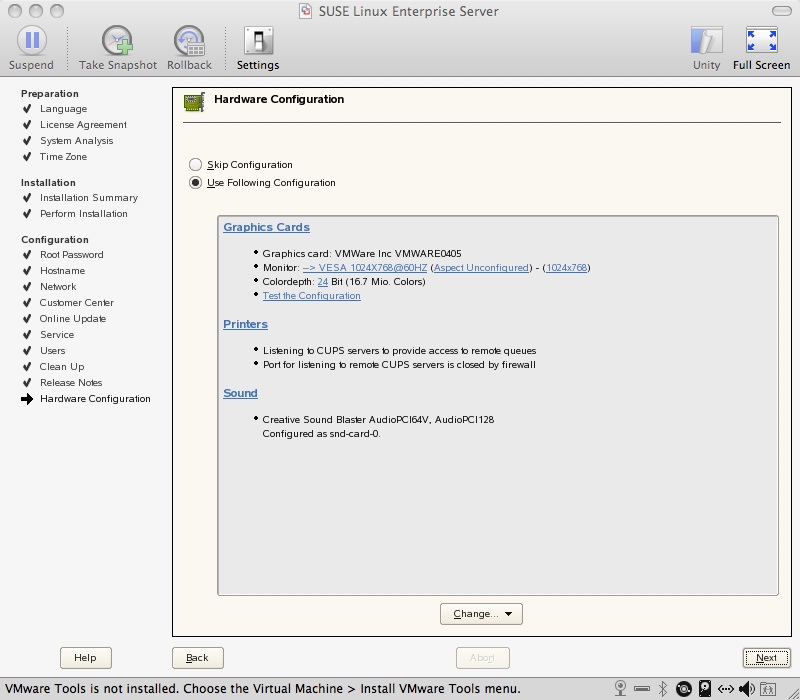Click the CUPS port closed by firewall line

click(399, 365)
